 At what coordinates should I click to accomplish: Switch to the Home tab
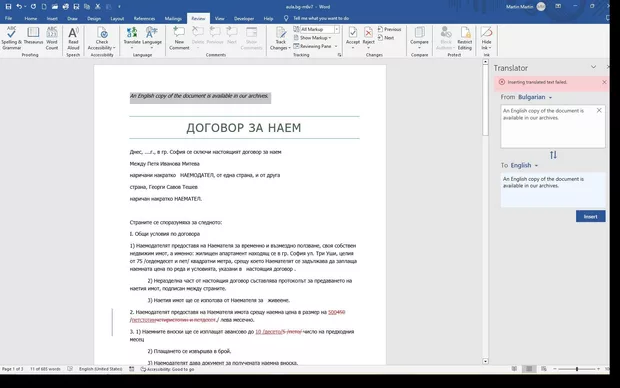(x=30, y=18)
